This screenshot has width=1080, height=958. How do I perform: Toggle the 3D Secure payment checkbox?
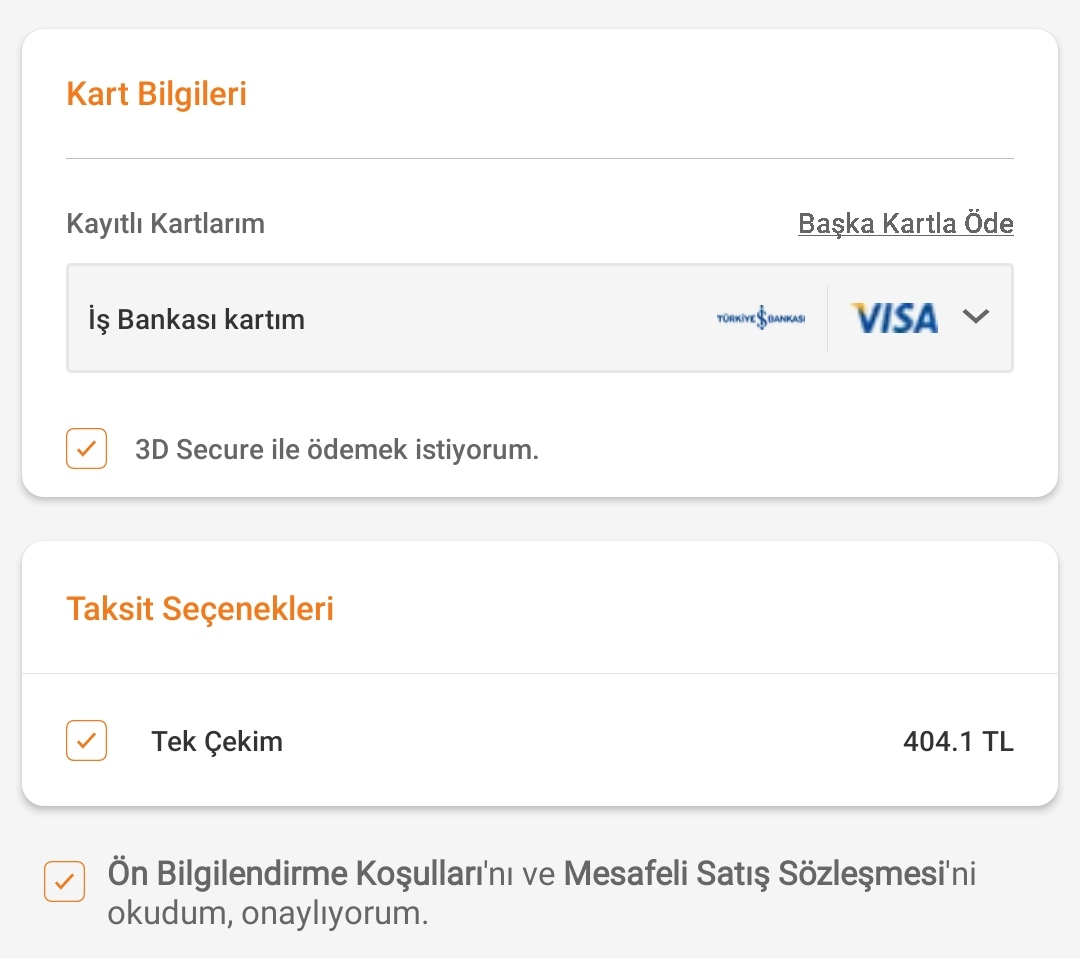tap(86, 449)
